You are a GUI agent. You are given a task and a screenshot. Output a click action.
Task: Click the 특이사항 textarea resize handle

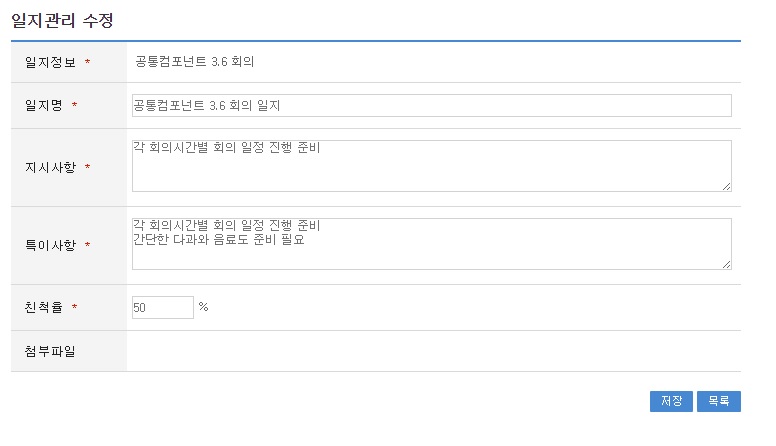point(727,264)
